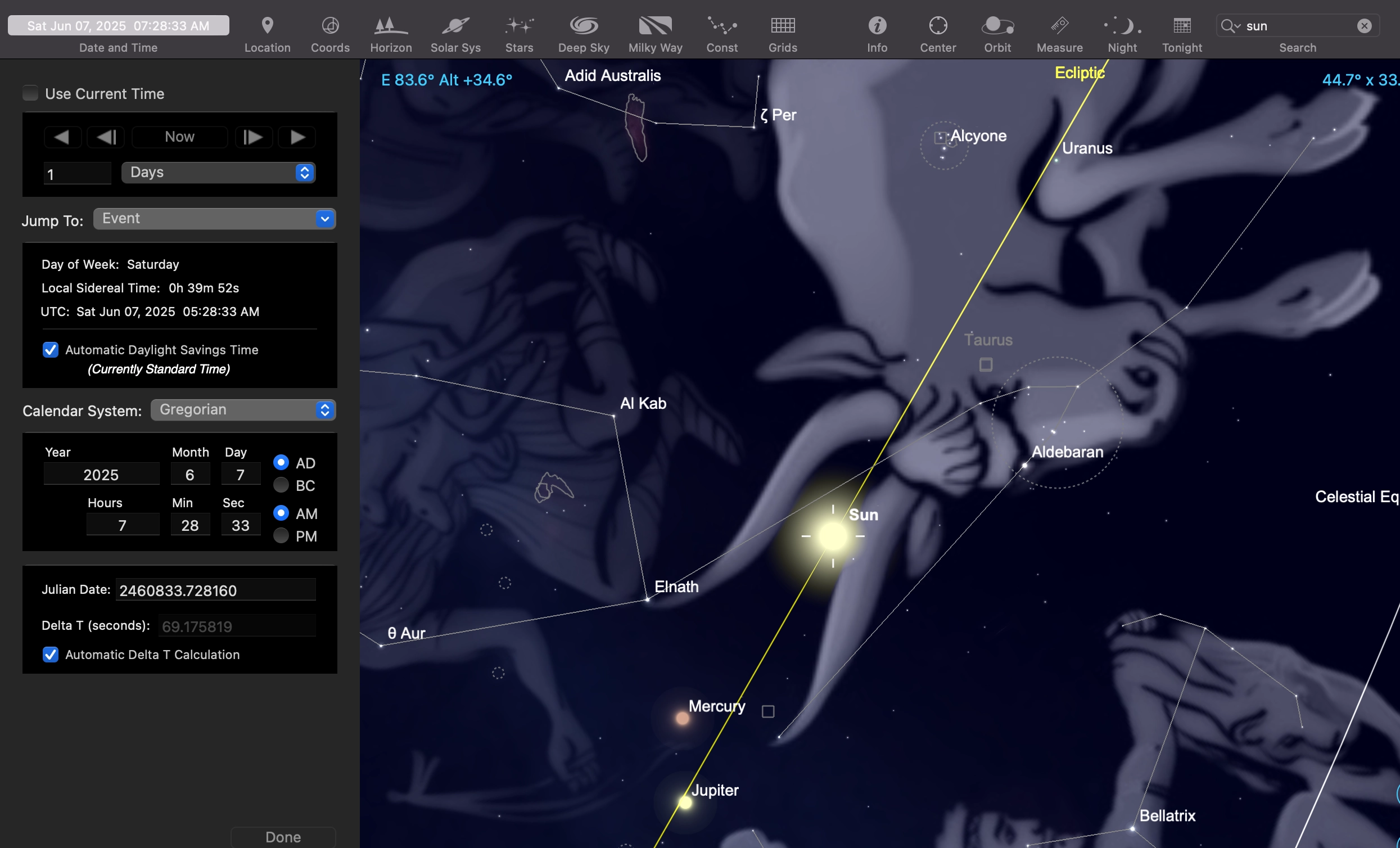Select the Measure ruler tool

1059,25
